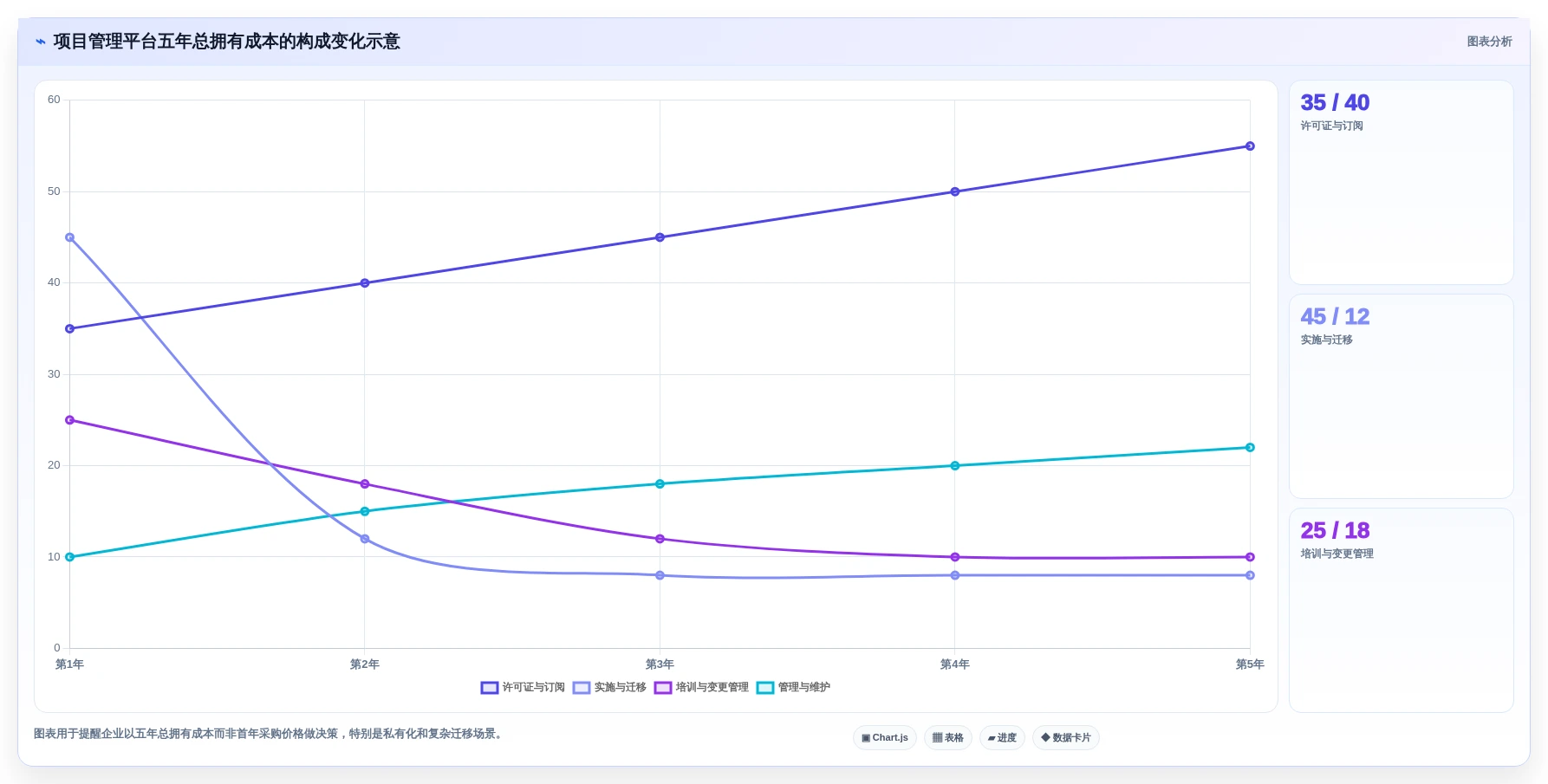Click 管理与维护 data point at 第5年

point(1250,448)
